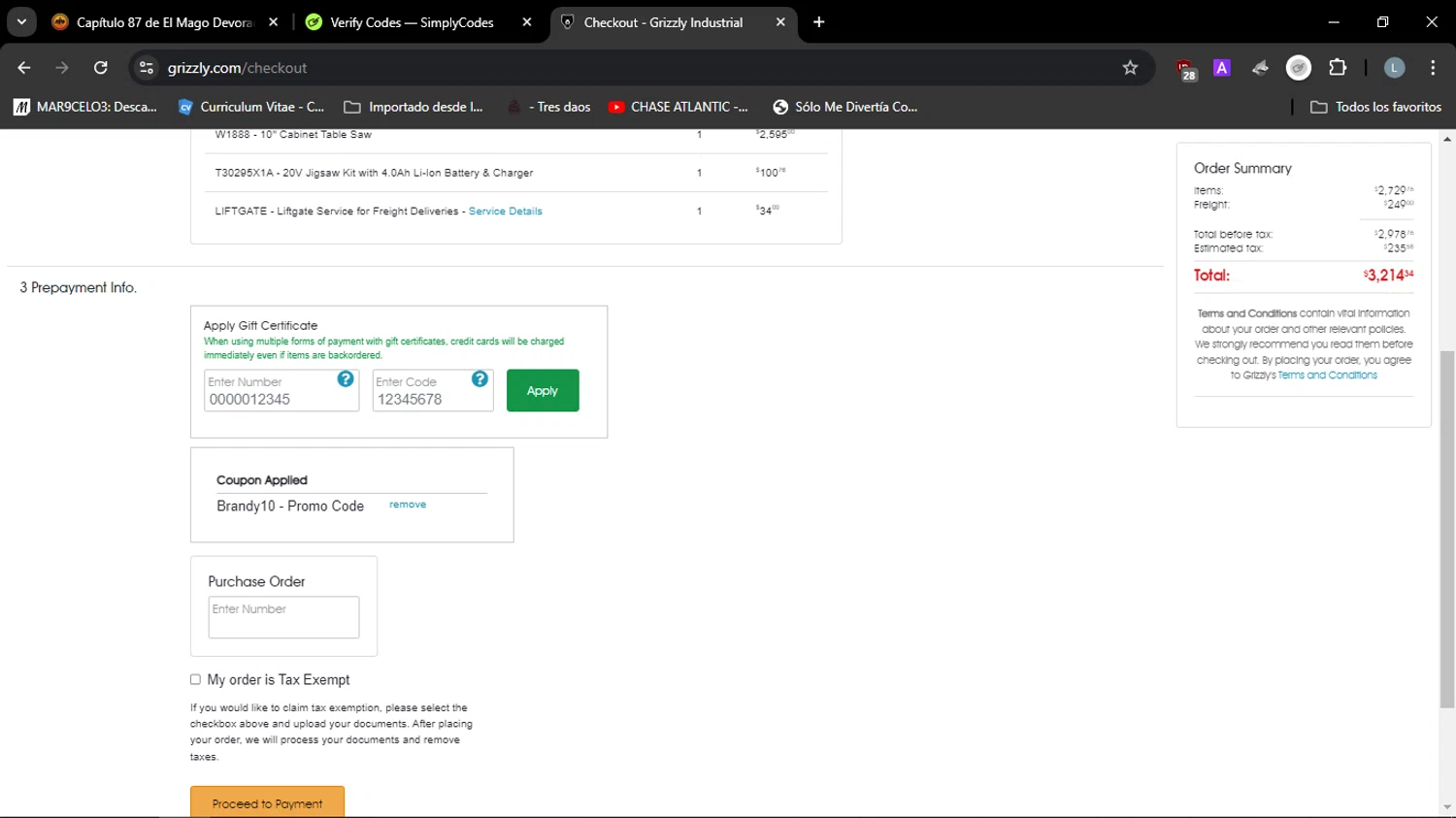Open Curriculum Vitae bookmark

pyautogui.click(x=251, y=107)
